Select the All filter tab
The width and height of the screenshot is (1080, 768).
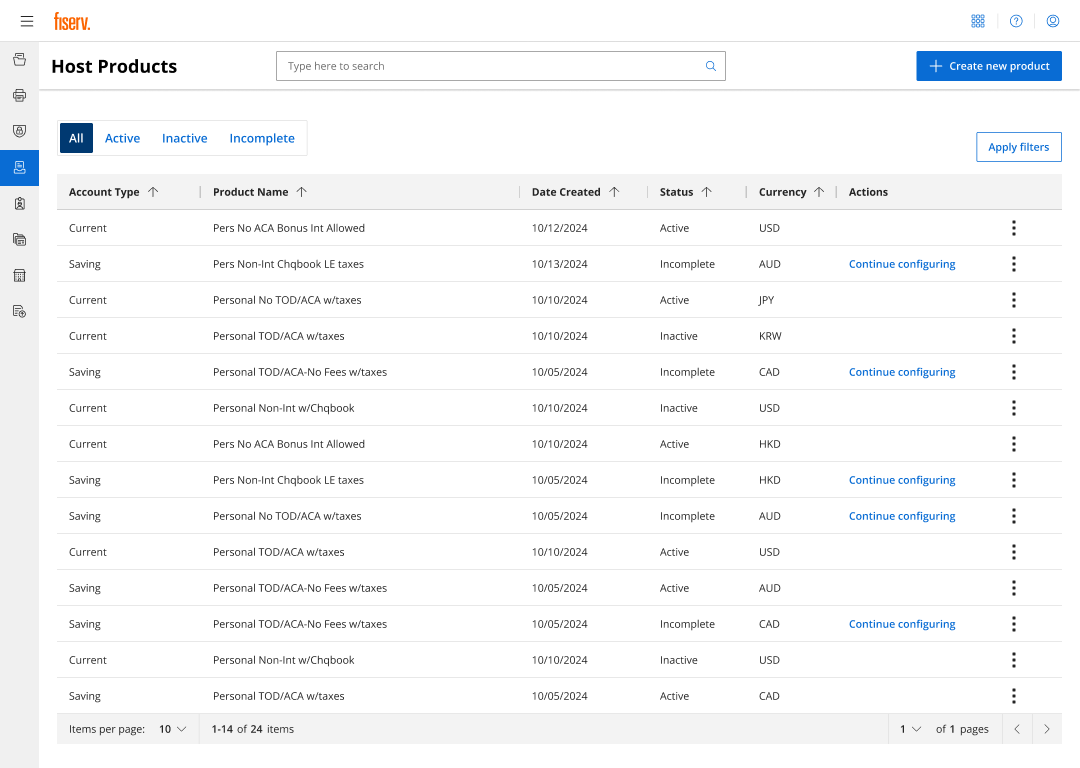76,138
